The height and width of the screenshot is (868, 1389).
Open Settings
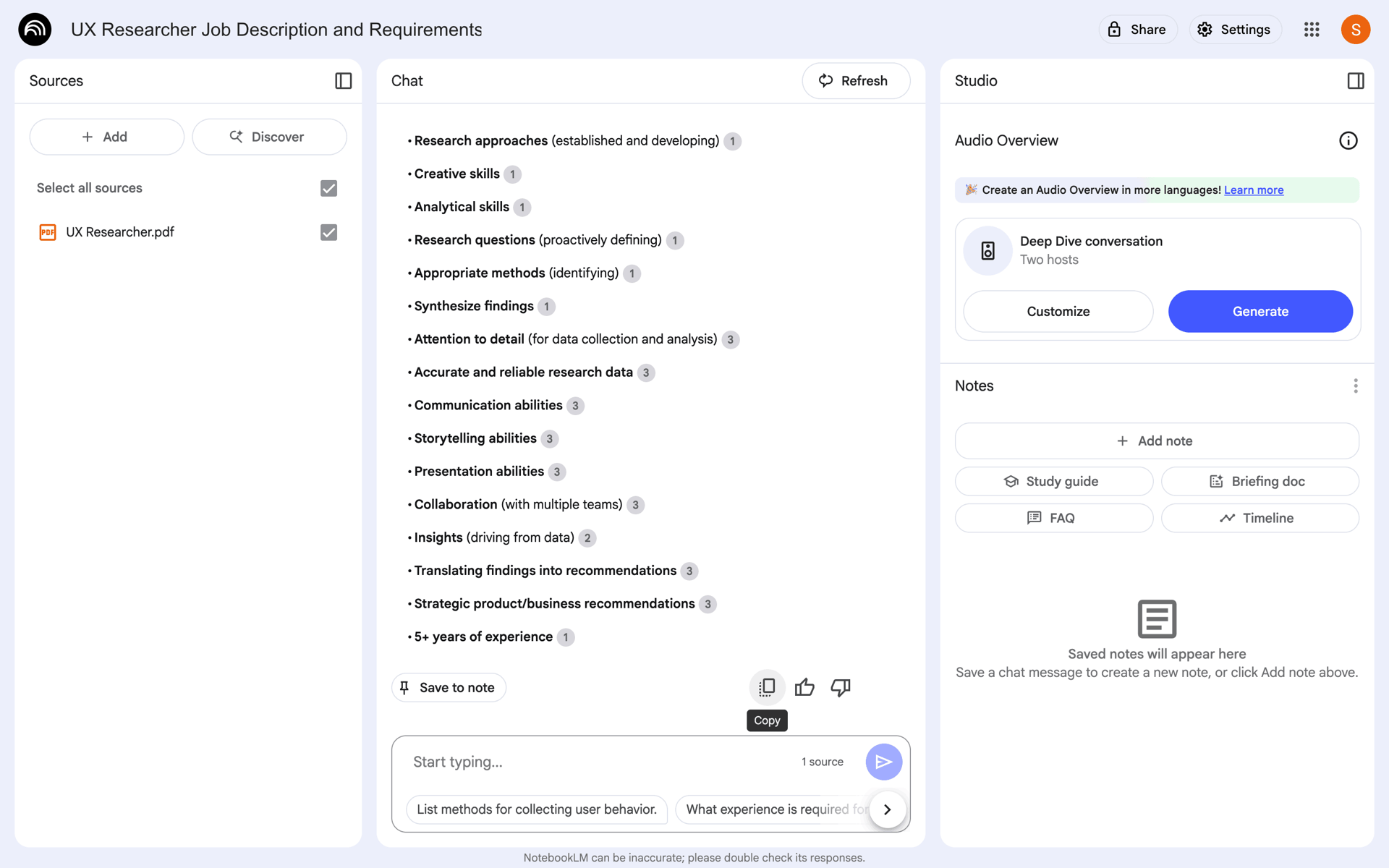(x=1235, y=30)
